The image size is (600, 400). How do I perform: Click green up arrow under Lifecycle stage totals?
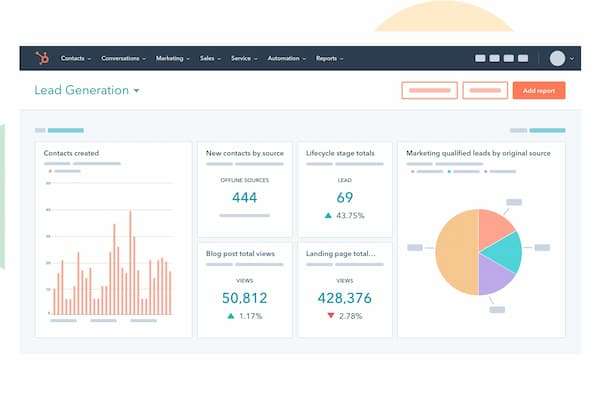(326, 216)
